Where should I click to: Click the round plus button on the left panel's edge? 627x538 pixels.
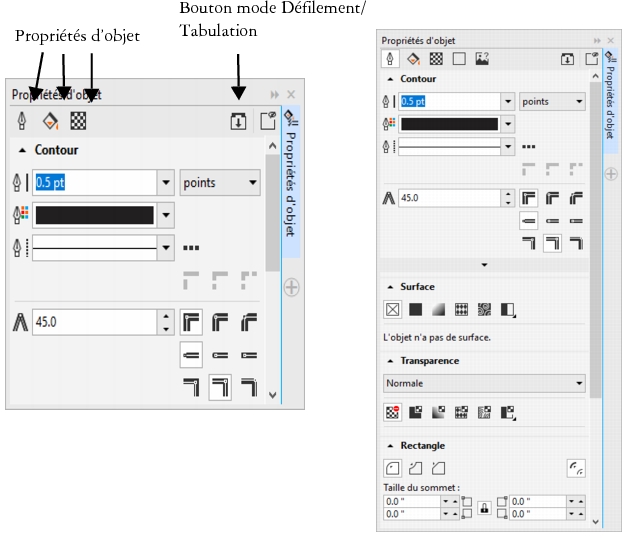(x=291, y=287)
